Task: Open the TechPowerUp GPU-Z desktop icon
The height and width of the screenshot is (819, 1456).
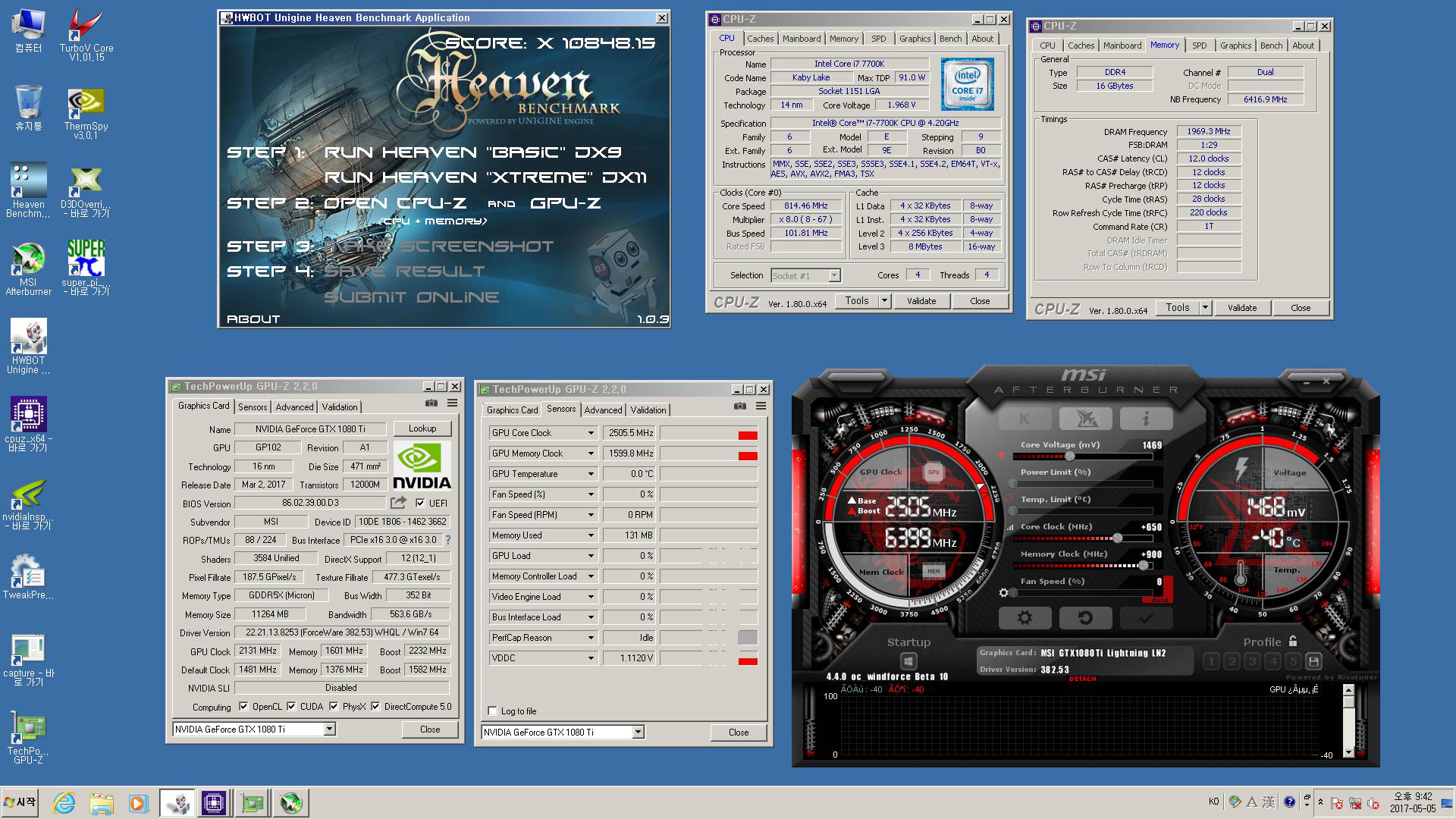Action: point(28,738)
